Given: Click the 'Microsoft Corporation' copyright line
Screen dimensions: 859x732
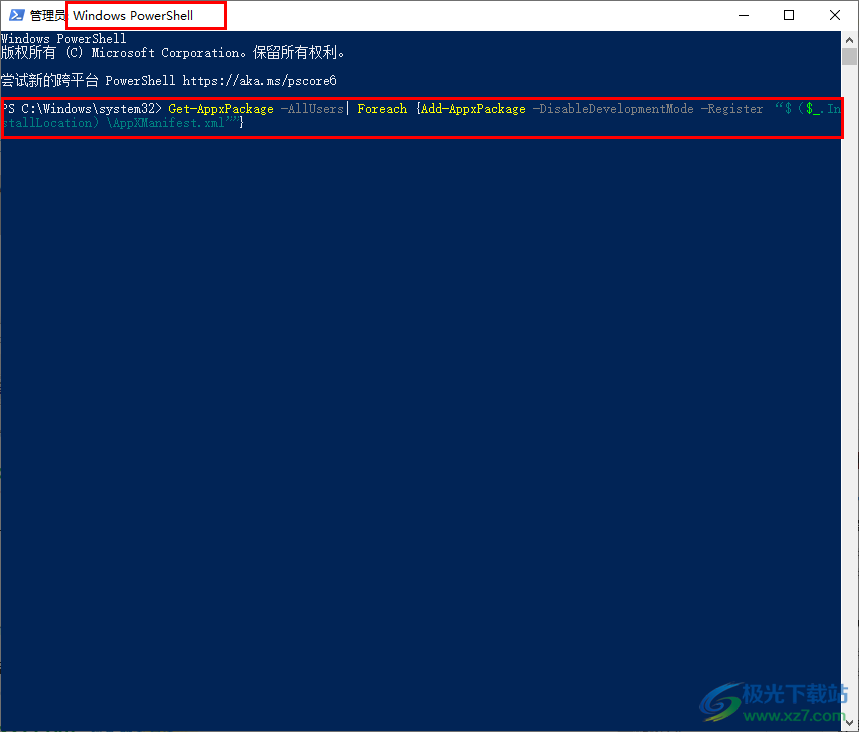Looking at the screenshot, I should tap(173, 53).
